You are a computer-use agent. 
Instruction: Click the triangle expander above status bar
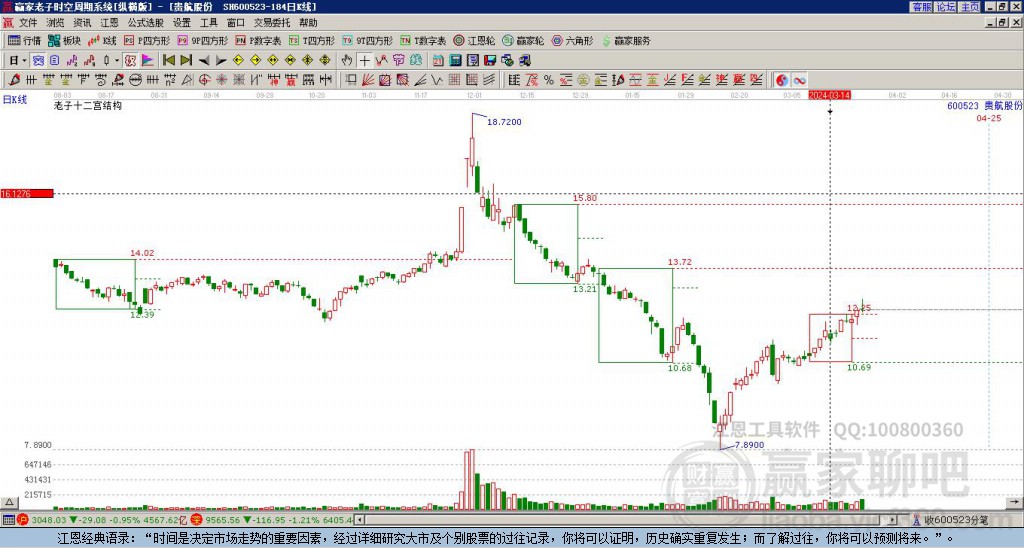[x=9, y=502]
